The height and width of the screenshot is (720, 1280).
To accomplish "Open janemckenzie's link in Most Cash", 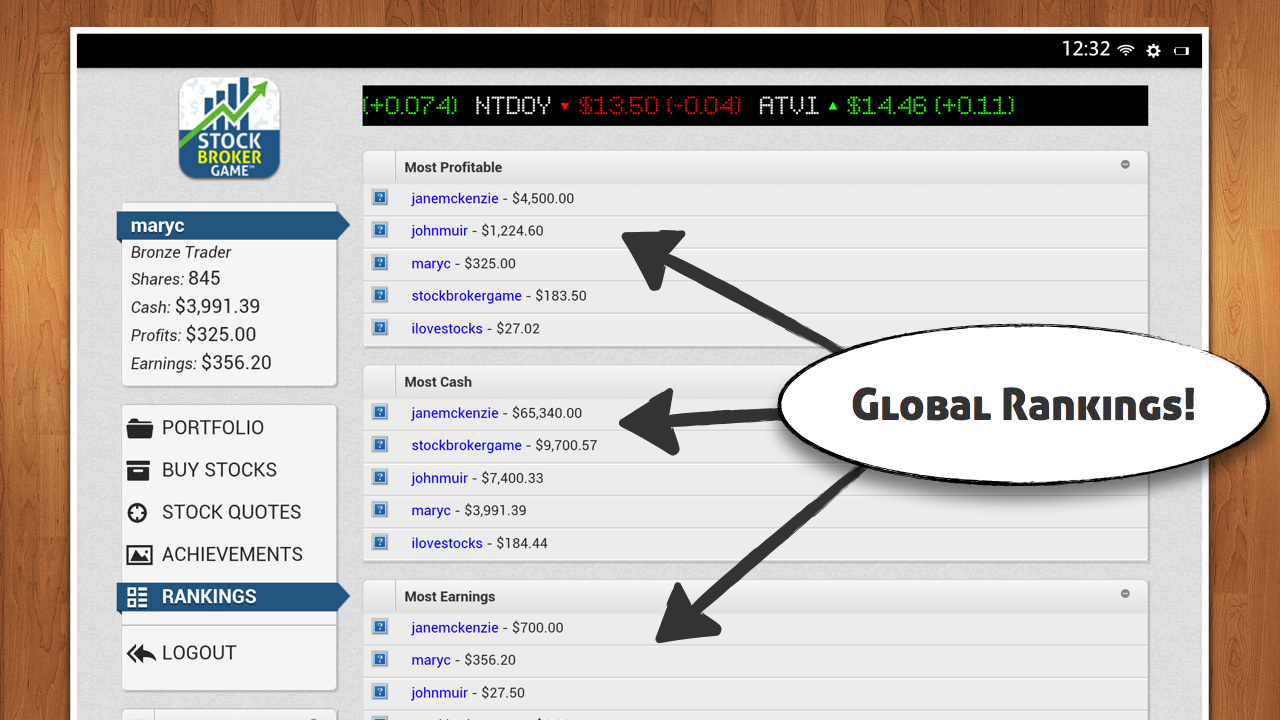I will (455, 412).
